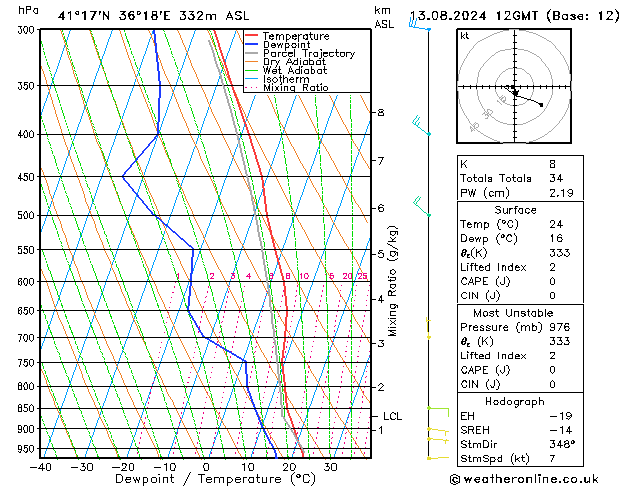Viewport: 629px width, 486px height.
Task: Click the PW (cm) value 2.19
Action: pos(561,193)
